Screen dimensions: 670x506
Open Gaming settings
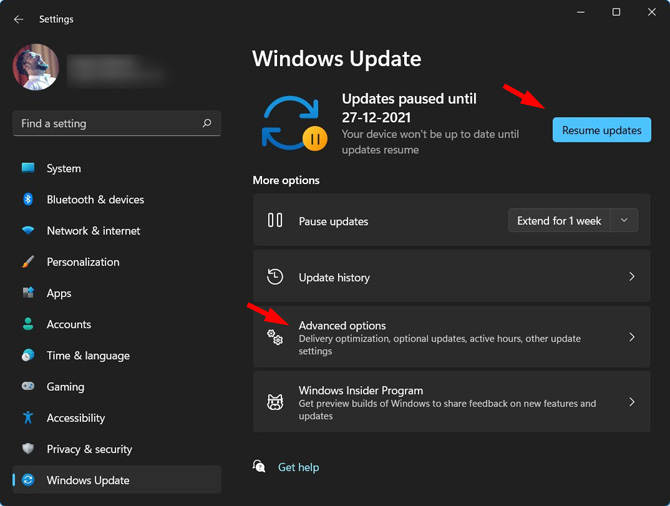point(117,387)
